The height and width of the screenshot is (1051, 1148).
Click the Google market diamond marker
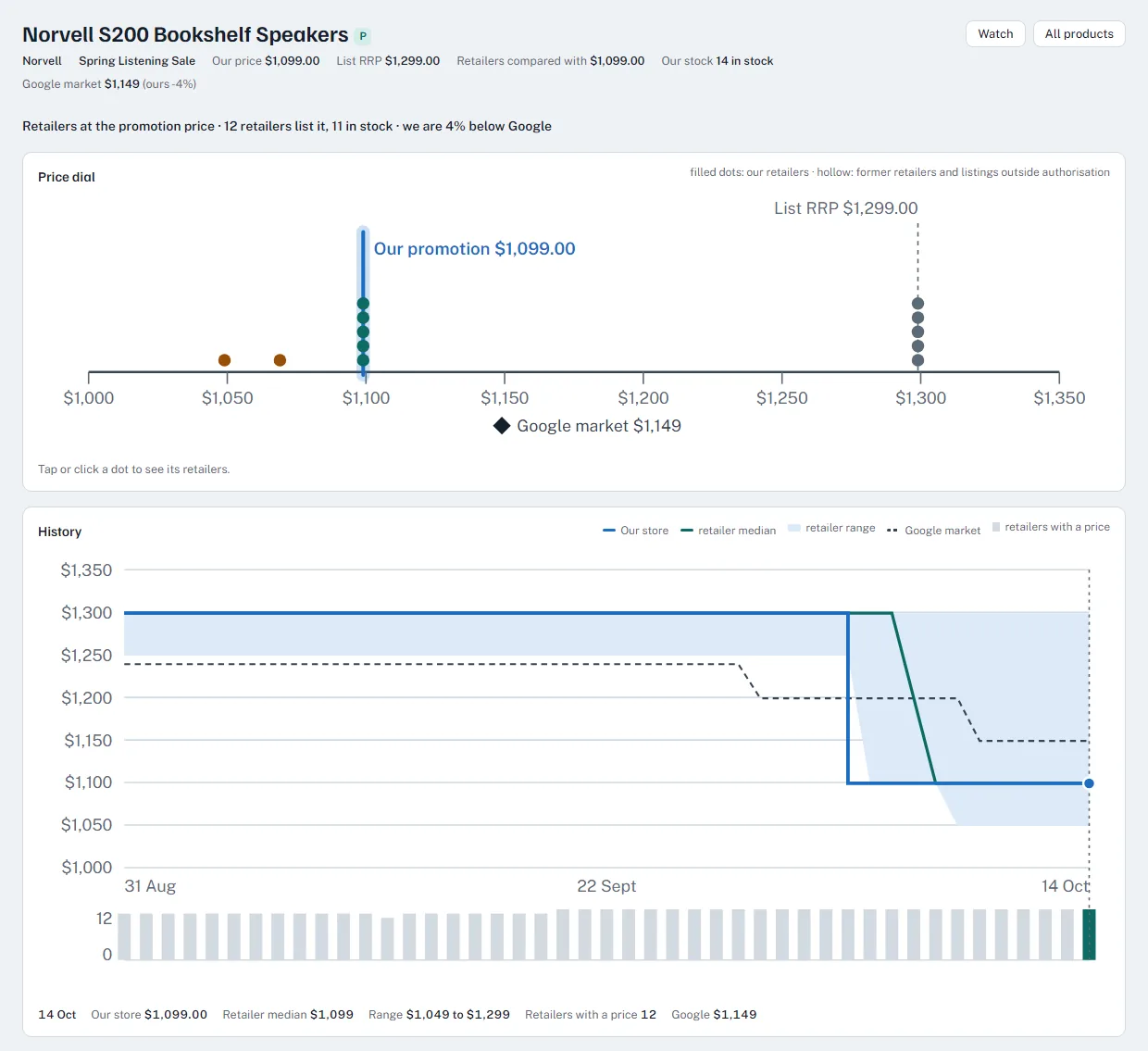tap(502, 426)
